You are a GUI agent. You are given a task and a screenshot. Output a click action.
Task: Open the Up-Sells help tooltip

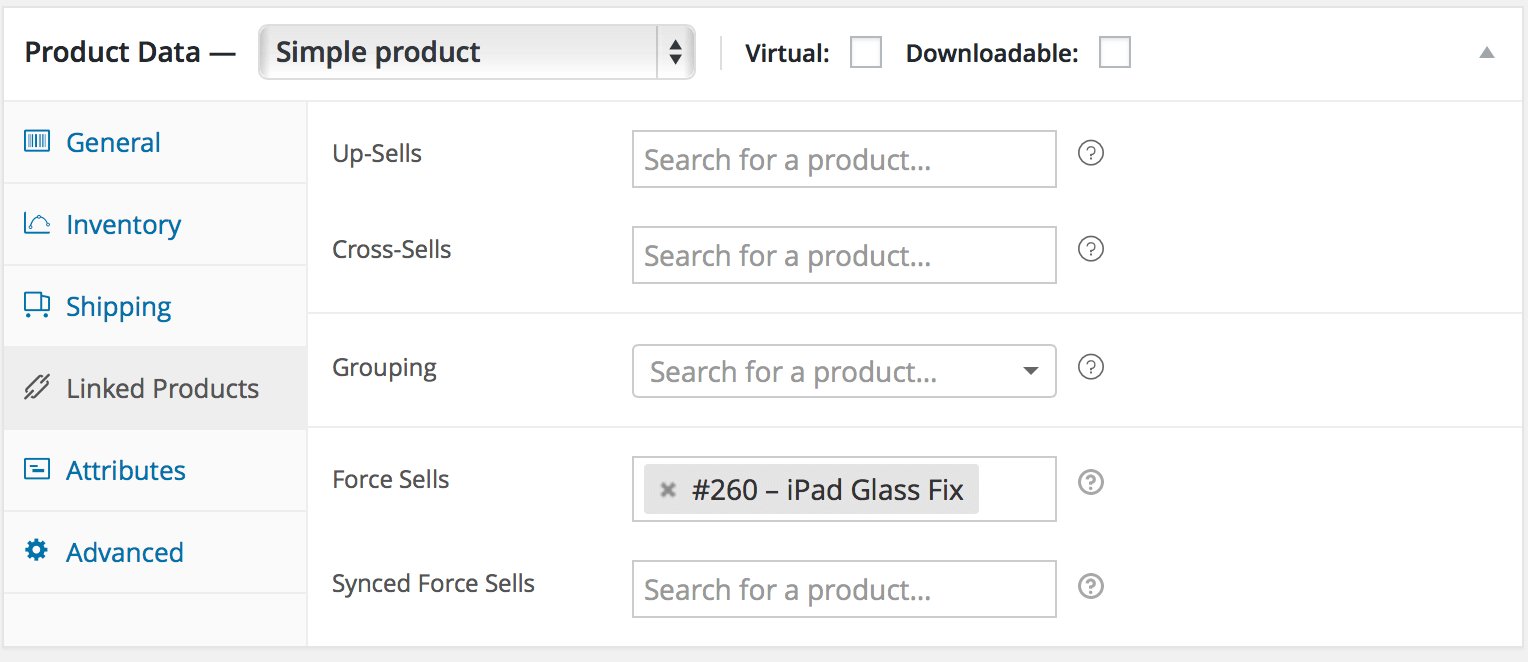[1090, 153]
